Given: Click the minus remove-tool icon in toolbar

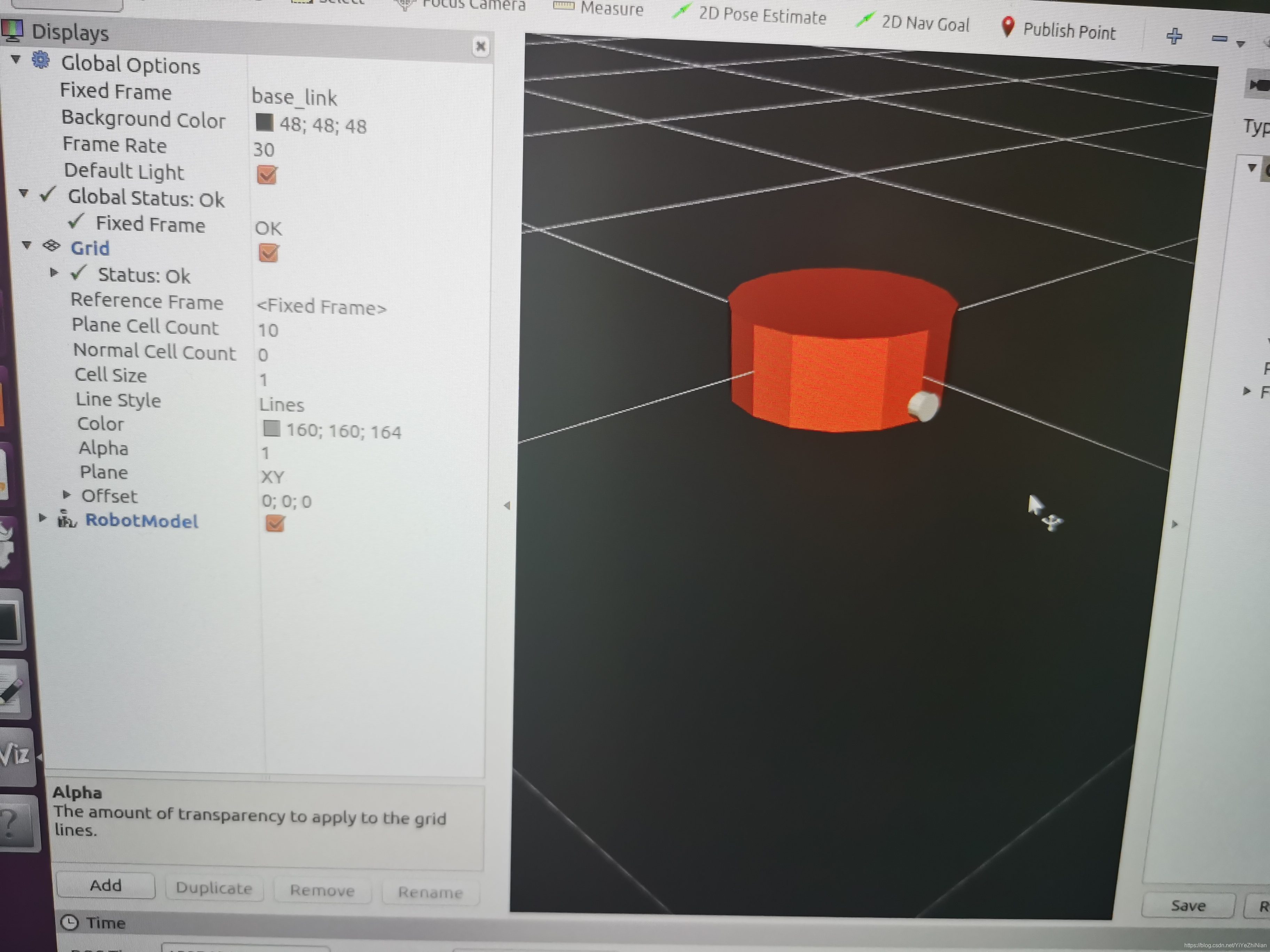Looking at the screenshot, I should pyautogui.click(x=1219, y=38).
